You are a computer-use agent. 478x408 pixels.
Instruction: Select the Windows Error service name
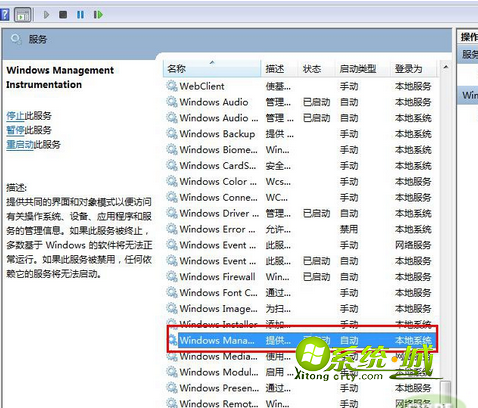point(218,229)
